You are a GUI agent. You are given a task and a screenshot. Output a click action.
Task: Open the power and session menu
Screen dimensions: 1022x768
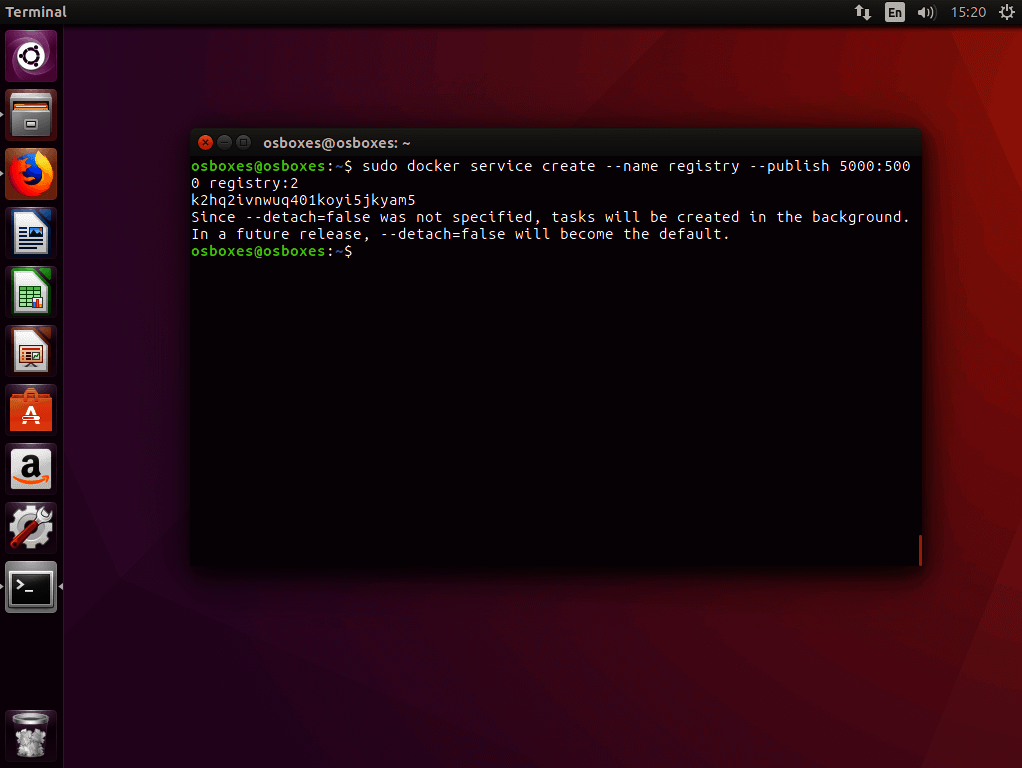1006,12
